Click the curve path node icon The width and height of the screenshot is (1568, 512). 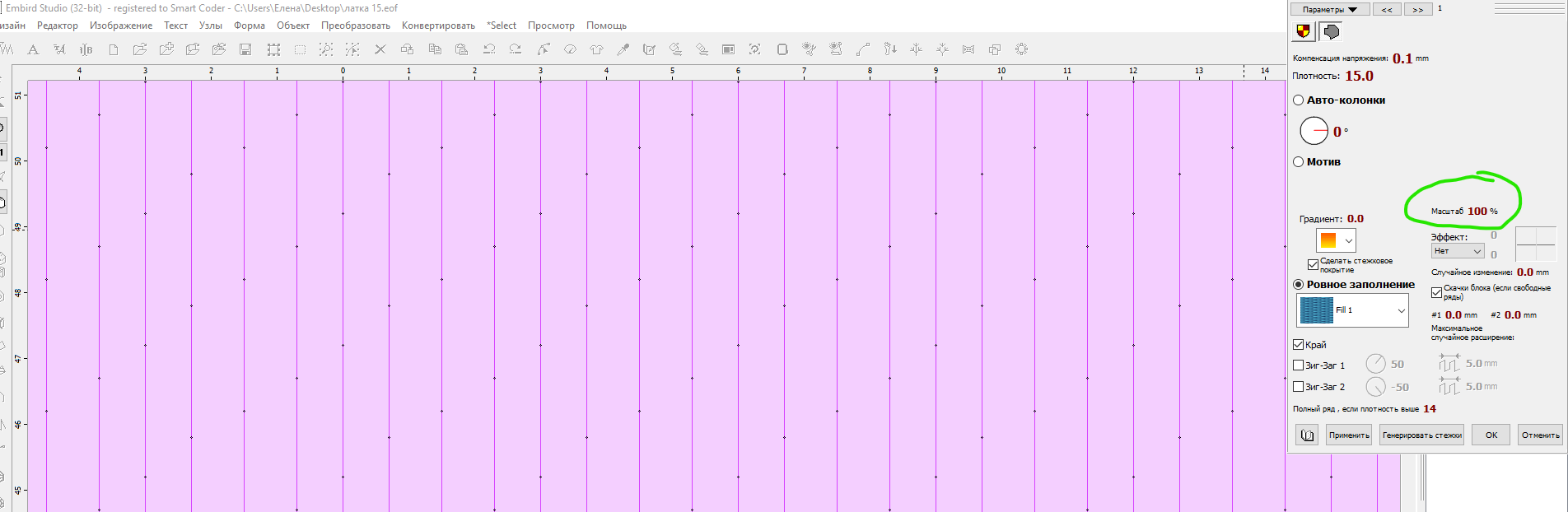click(x=863, y=49)
